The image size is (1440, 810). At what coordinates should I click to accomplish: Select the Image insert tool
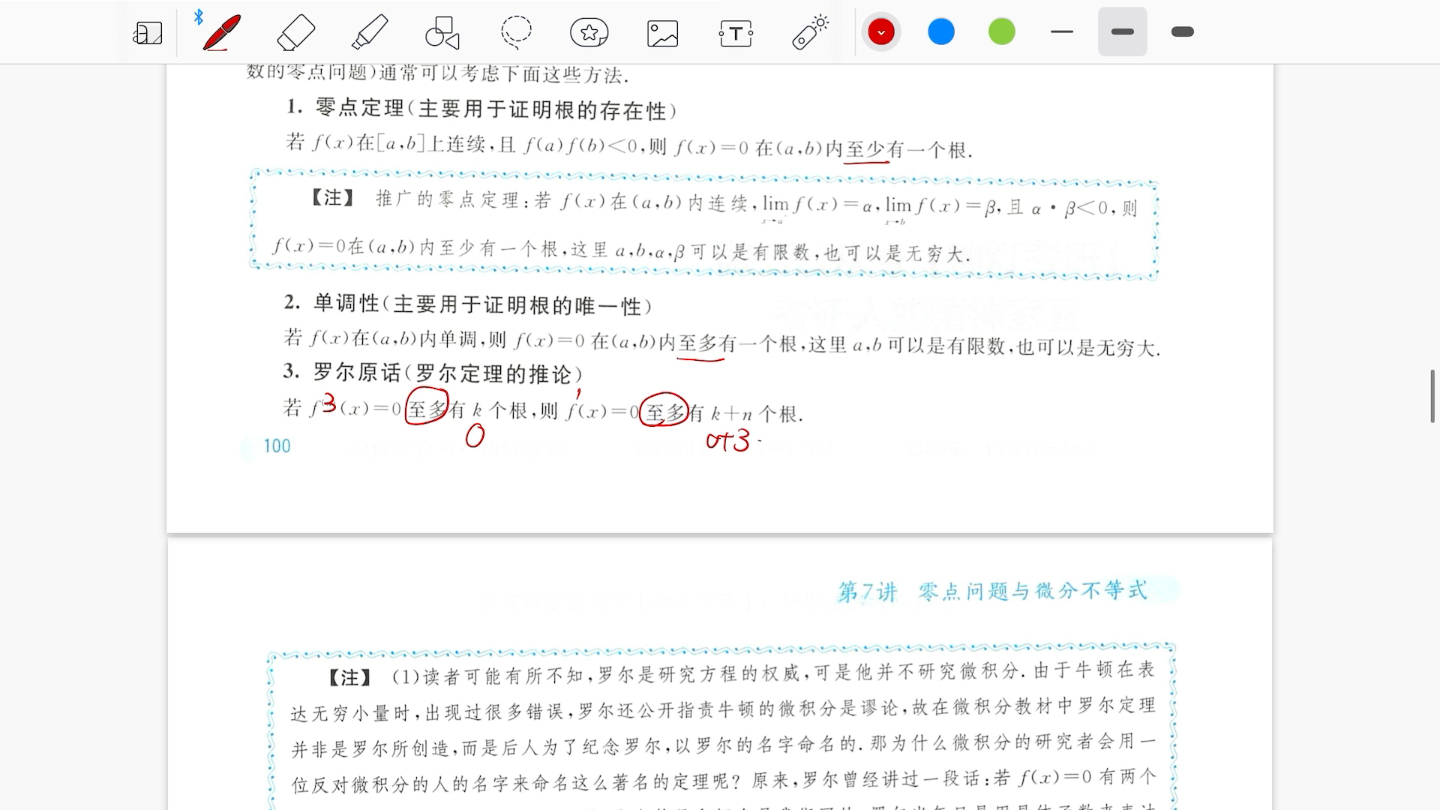663,33
